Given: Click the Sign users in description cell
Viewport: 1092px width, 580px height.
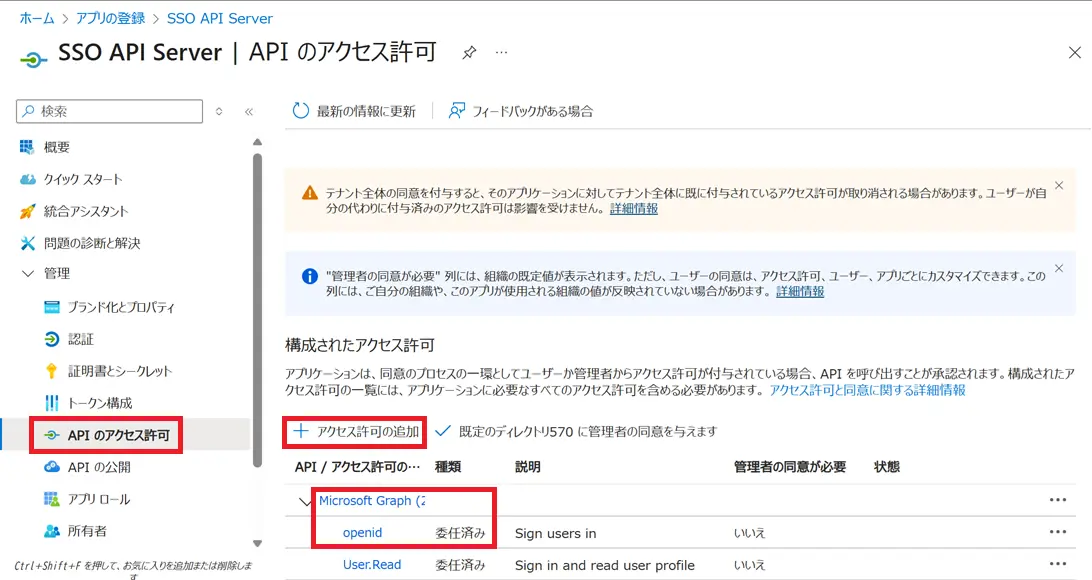Looking at the screenshot, I should pos(555,533).
